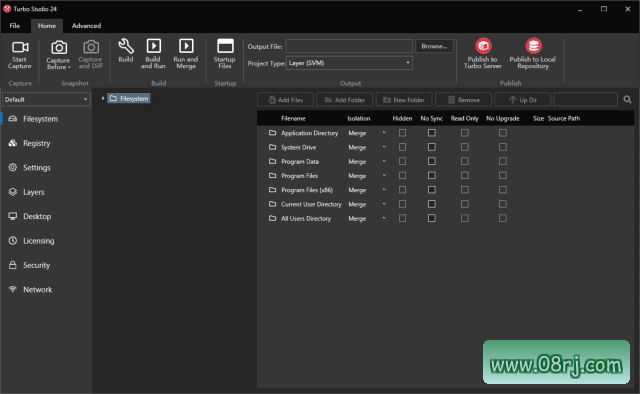640x394 pixels.
Task: Click the Publish to Turbo Server icon
Action: pyautogui.click(x=483, y=46)
